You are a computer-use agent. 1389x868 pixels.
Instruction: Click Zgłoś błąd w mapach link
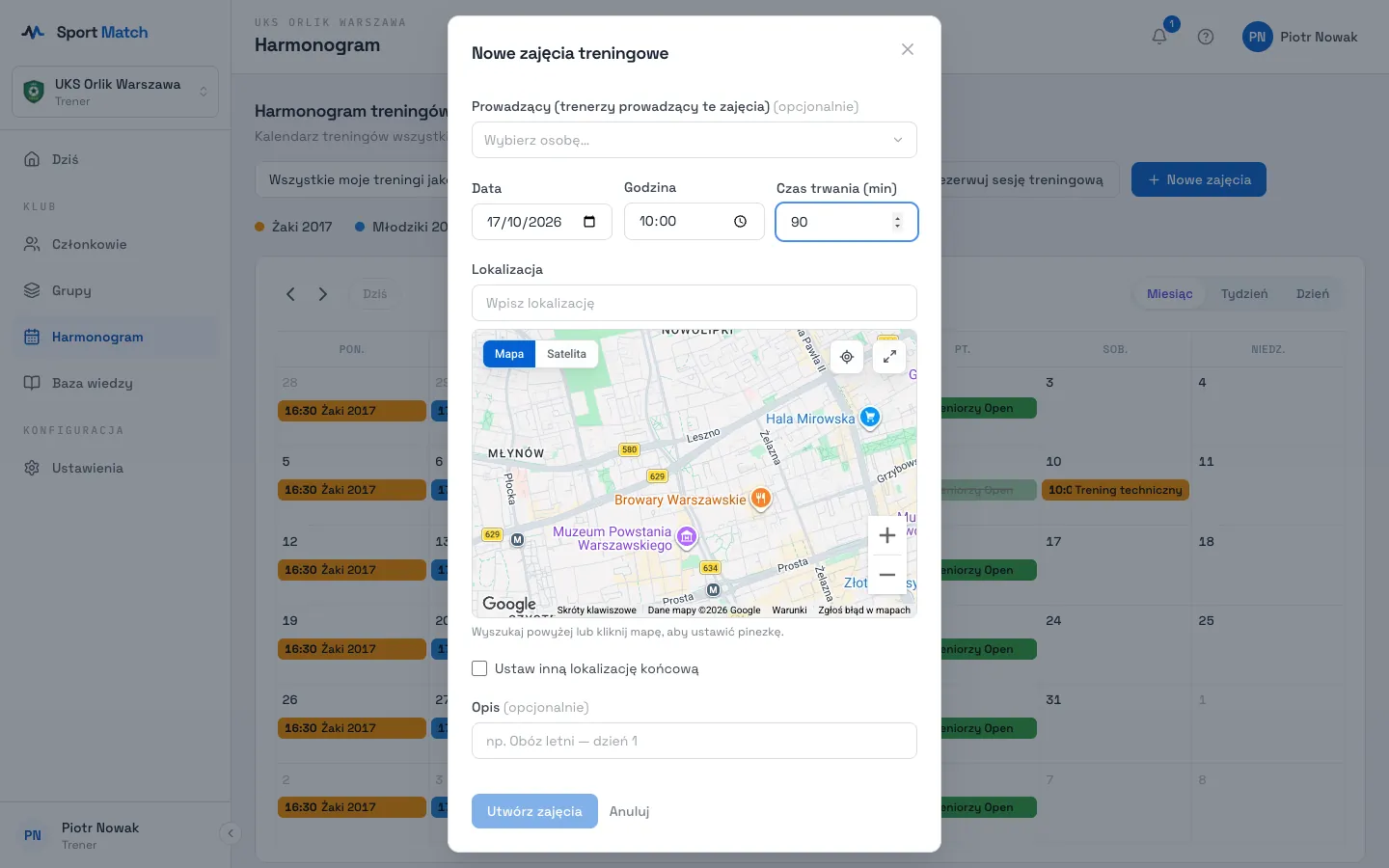pos(864,610)
